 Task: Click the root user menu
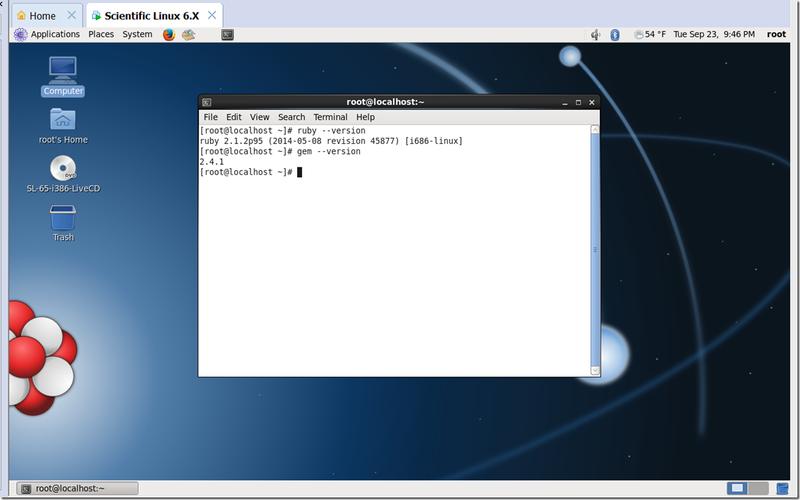pos(776,34)
